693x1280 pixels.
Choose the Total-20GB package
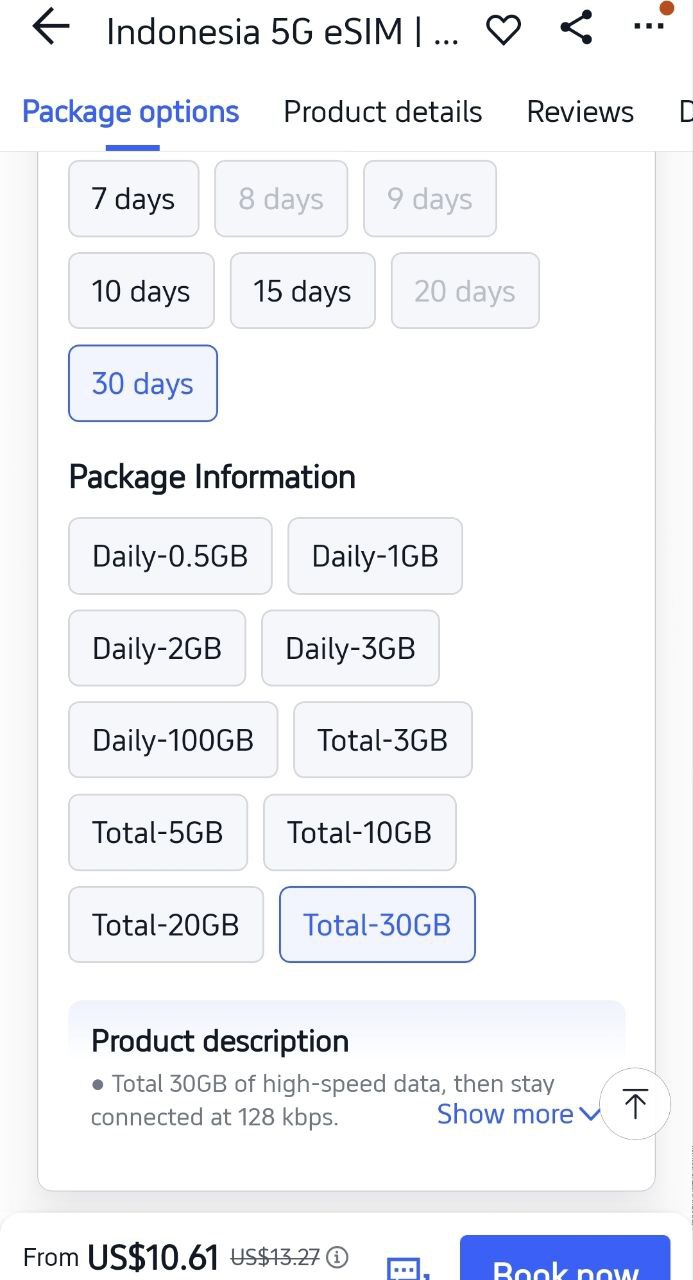click(165, 924)
